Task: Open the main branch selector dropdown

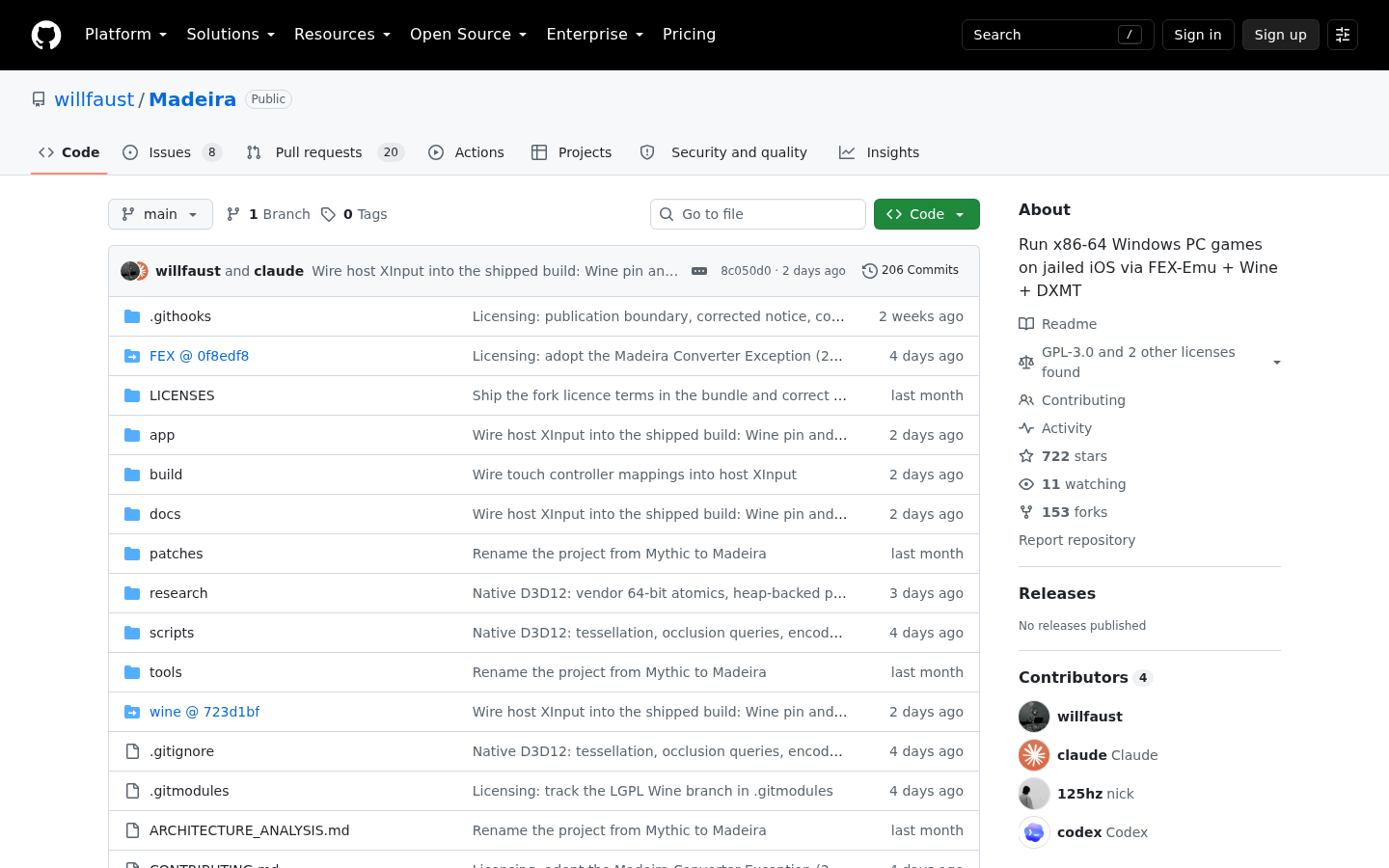Action: pyautogui.click(x=160, y=214)
